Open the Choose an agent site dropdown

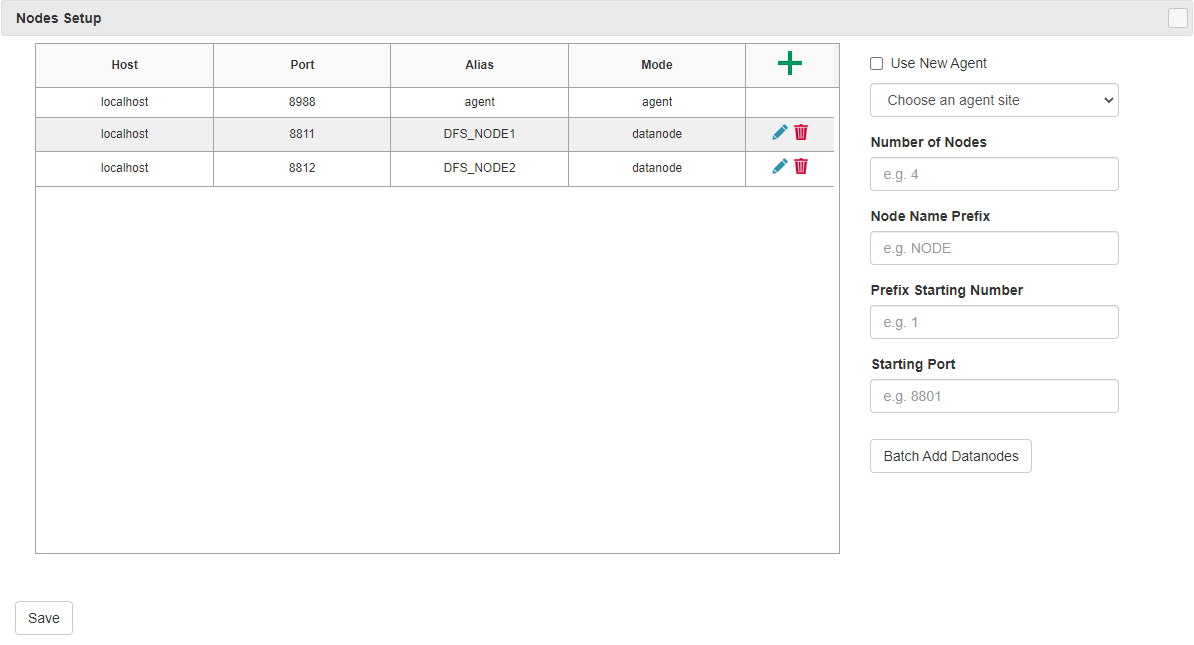point(994,100)
